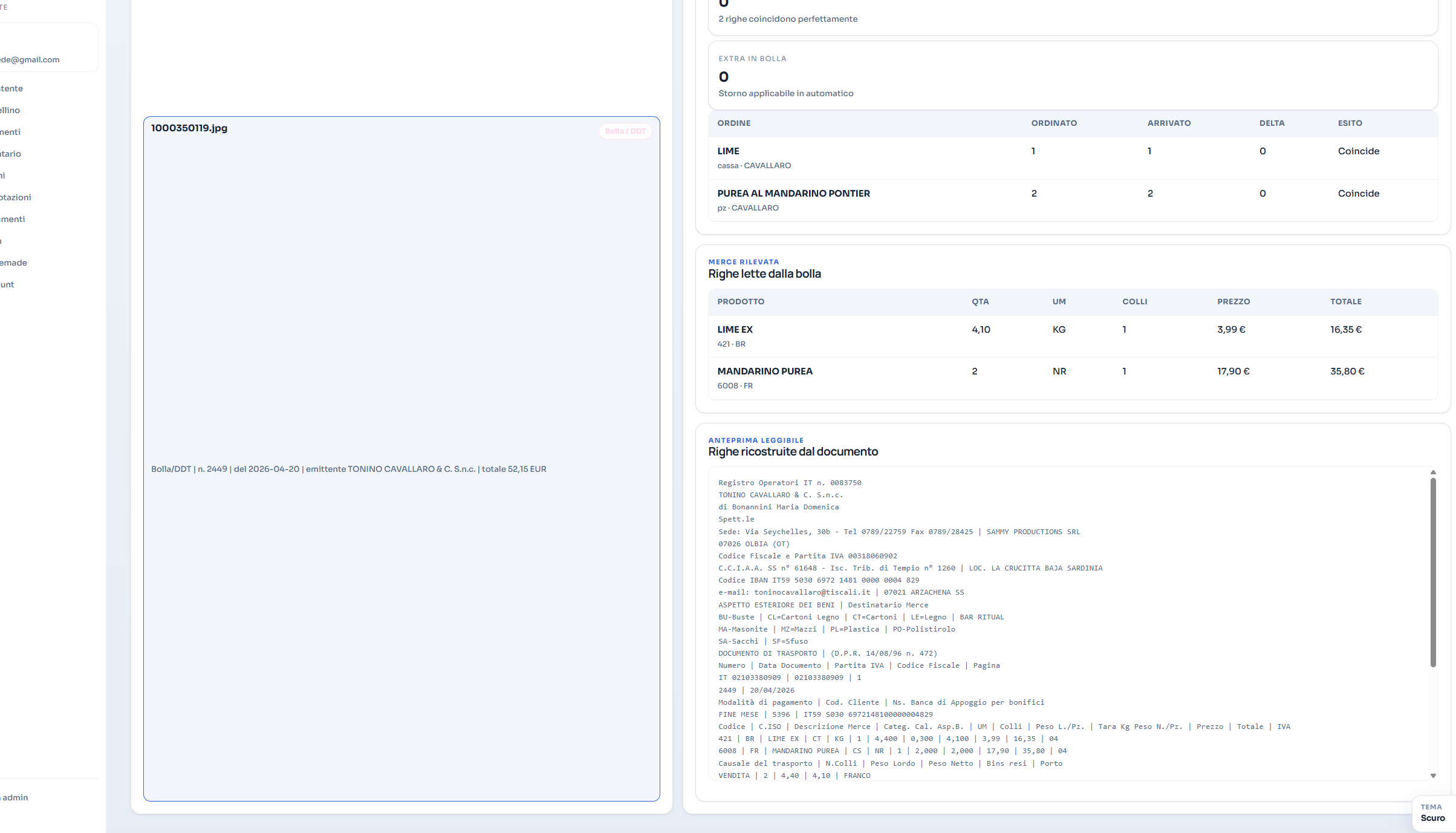Select the Bolla / DDT badge

pos(625,131)
